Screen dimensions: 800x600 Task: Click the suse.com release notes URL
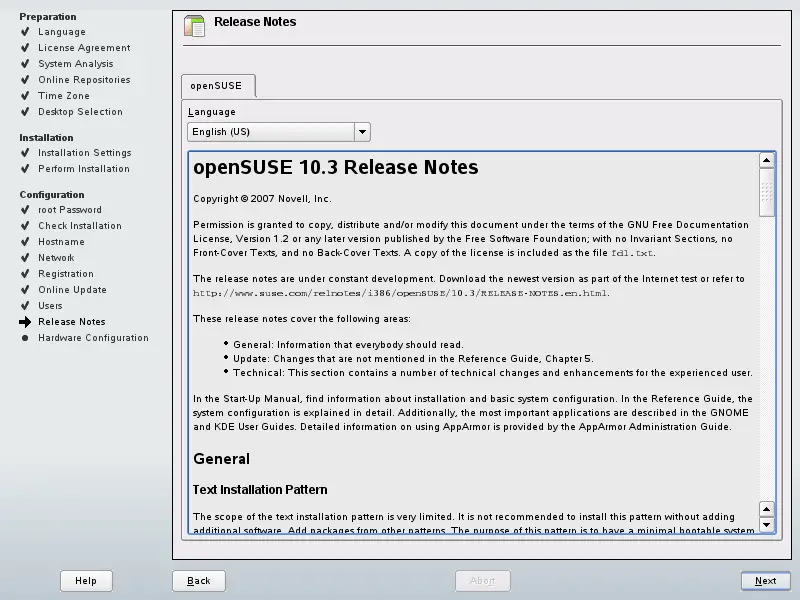tap(401, 293)
